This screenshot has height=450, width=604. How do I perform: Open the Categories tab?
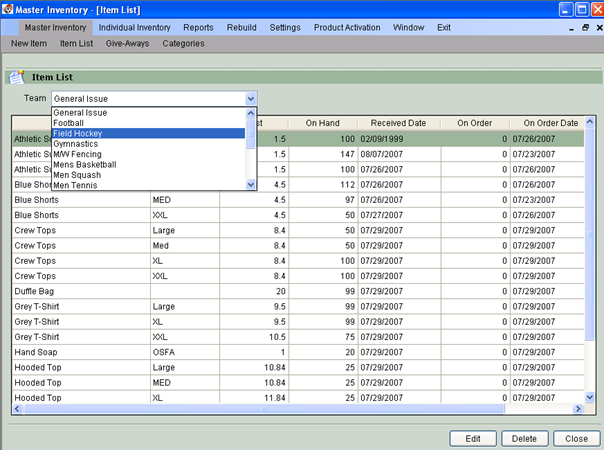pos(183,44)
